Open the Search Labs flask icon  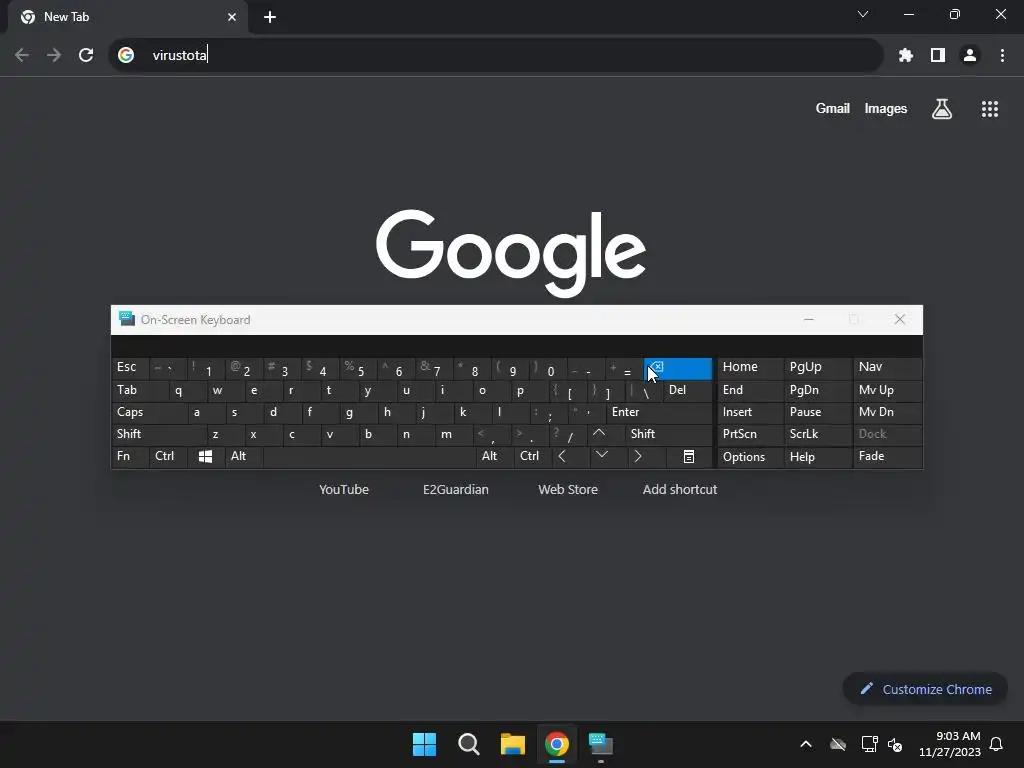point(942,109)
